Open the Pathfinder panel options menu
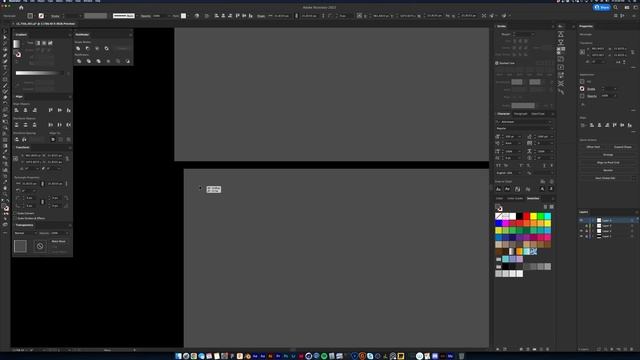640x360 pixels. (130, 35)
